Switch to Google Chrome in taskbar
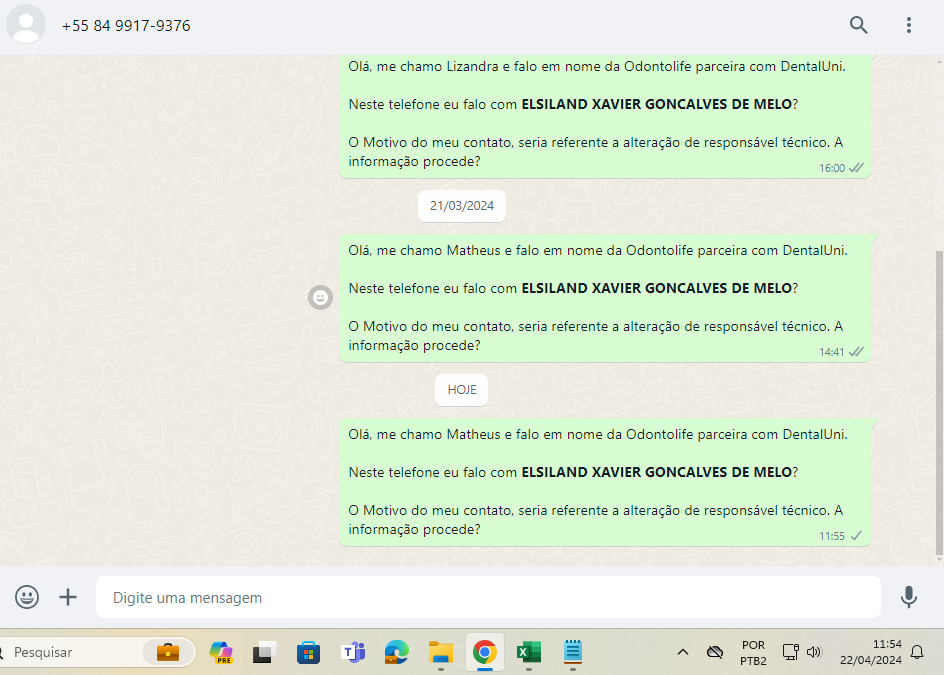Image resolution: width=944 pixels, height=675 pixels. tap(485, 652)
